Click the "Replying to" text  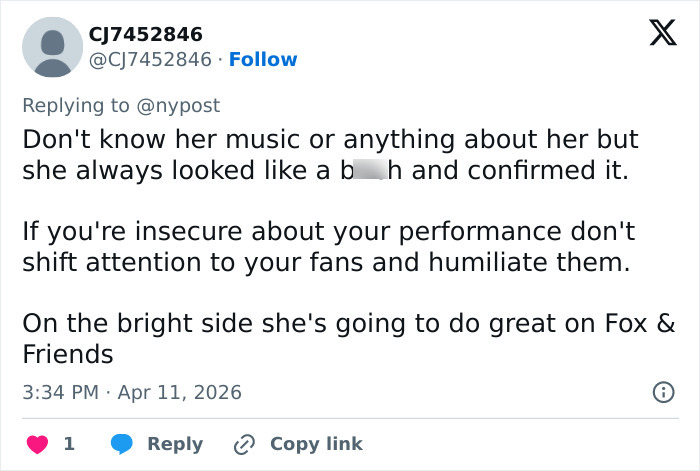click(x=75, y=105)
